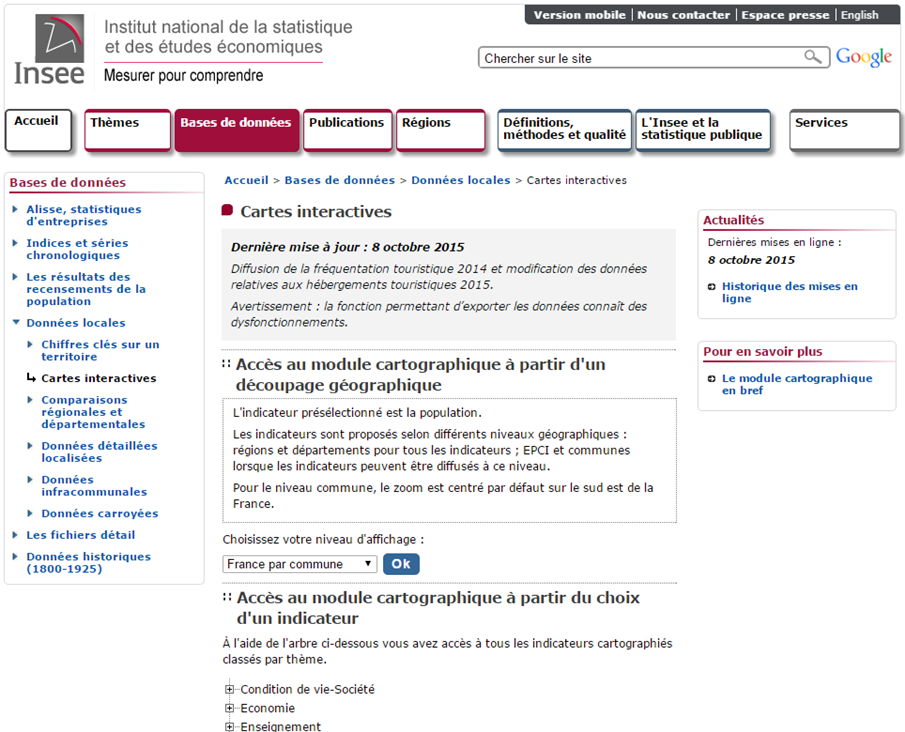Viewport: 905px width, 732px height.
Task: Click arrow icon beside Historique des mises en ligne
Action: point(711,287)
